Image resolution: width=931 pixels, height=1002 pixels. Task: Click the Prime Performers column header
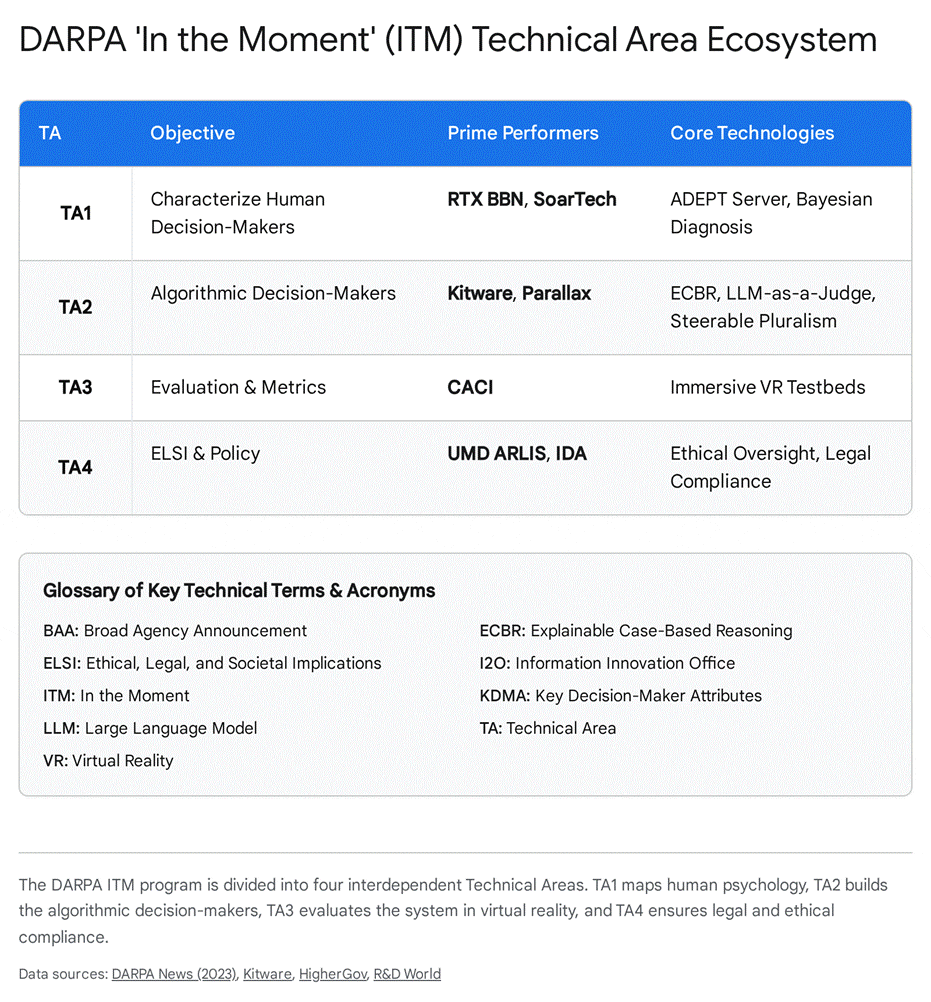tap(523, 133)
